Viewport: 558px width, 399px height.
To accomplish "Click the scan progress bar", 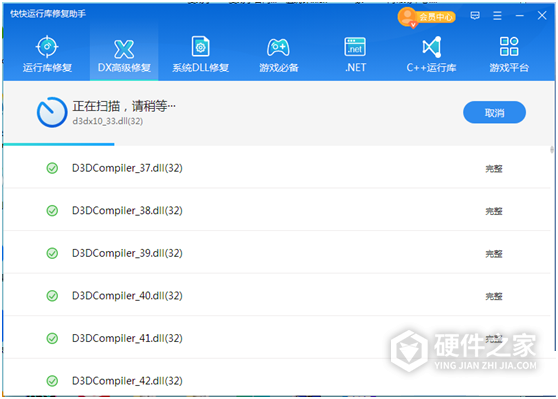I will pos(59,144).
